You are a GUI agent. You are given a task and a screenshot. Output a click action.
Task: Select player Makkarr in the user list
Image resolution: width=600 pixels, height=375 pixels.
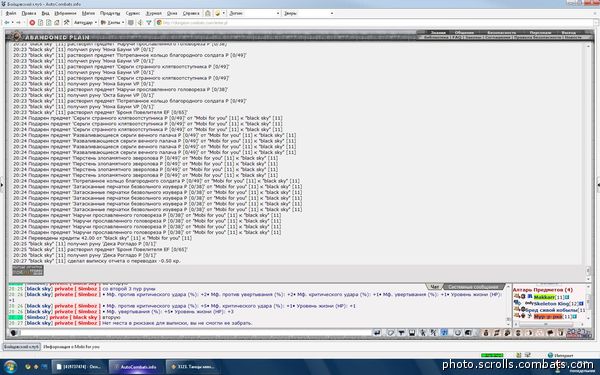coord(544,297)
